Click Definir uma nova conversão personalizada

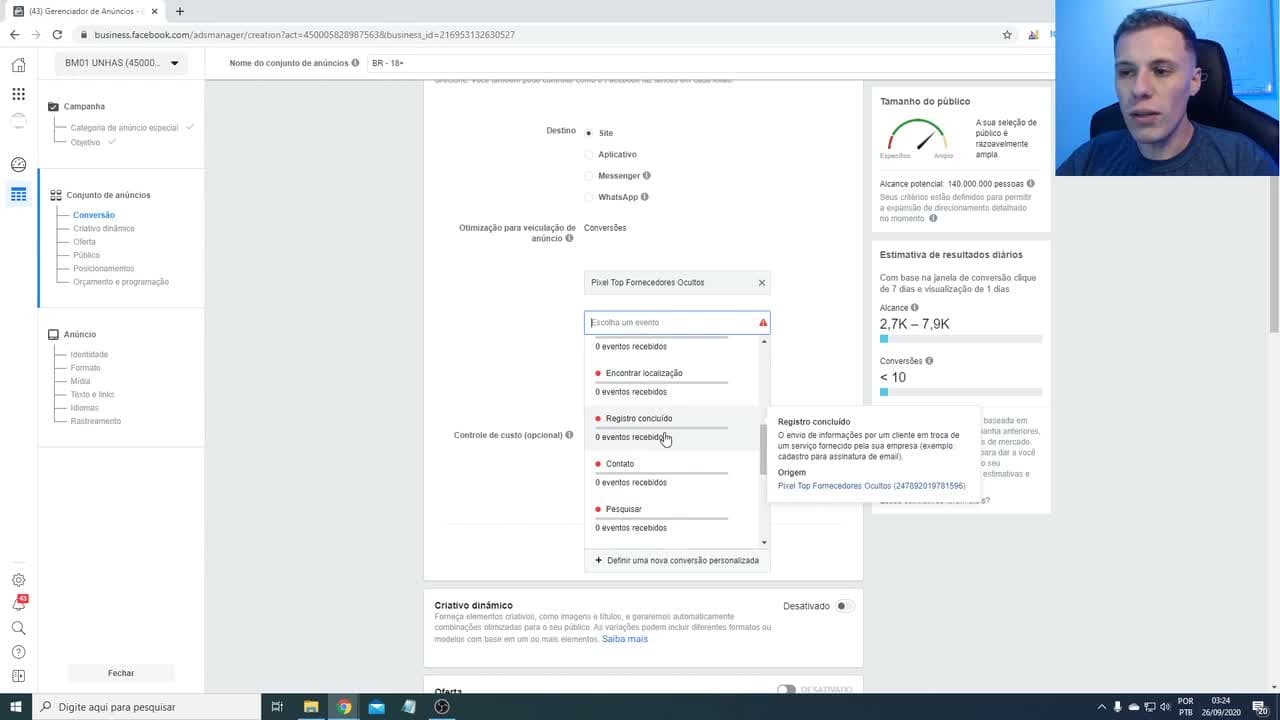click(677, 561)
